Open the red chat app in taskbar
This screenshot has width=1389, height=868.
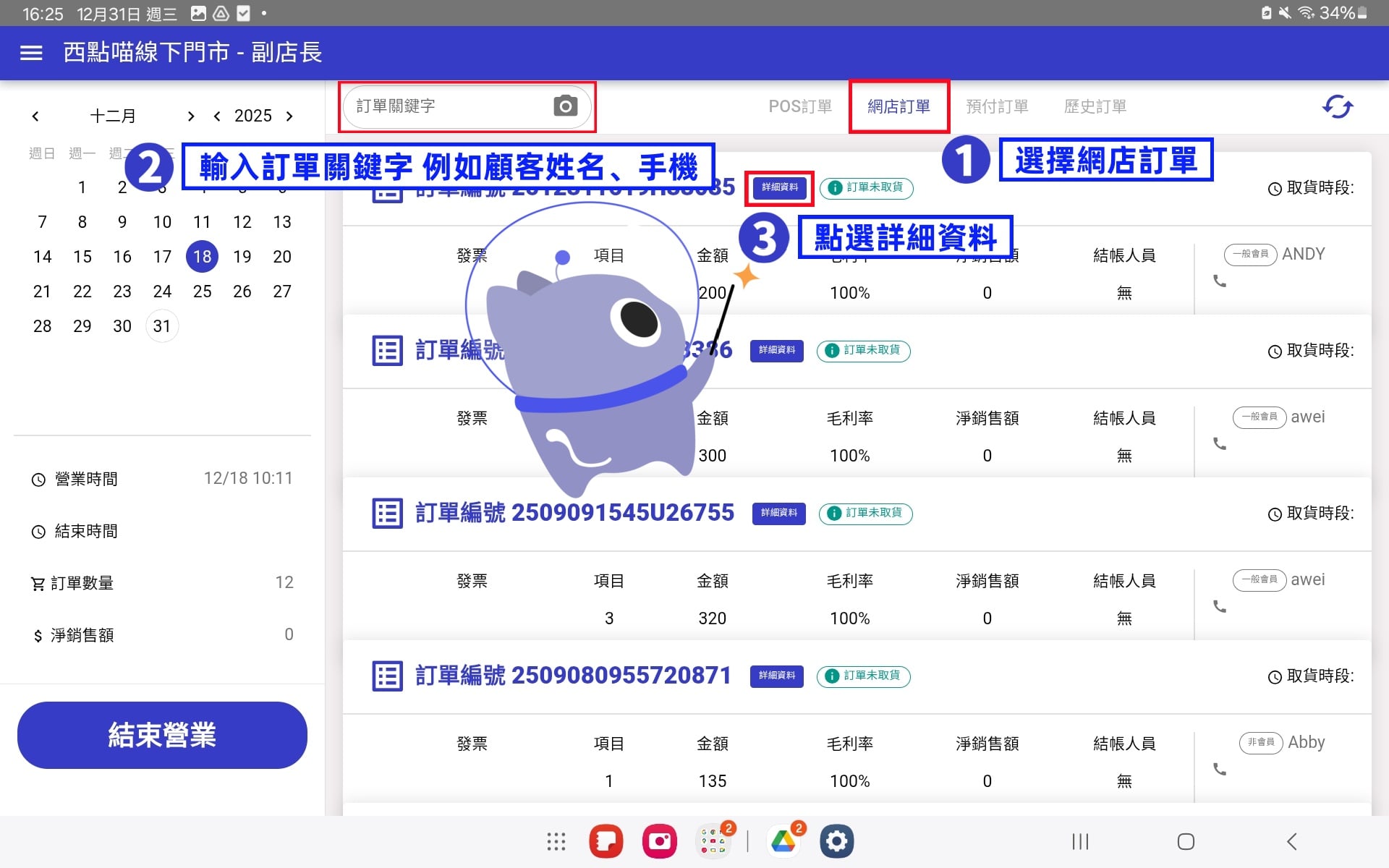[606, 841]
